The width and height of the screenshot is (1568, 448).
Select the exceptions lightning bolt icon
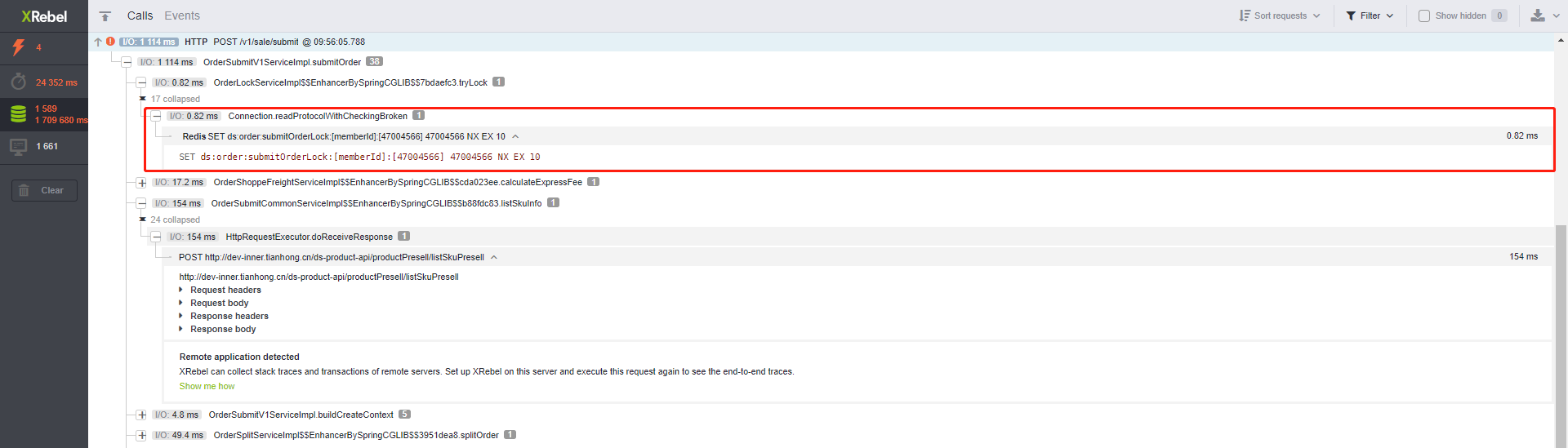click(x=18, y=47)
